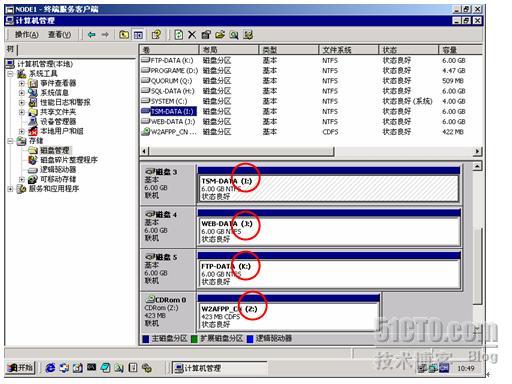Select the QUORUM (Q:) volume row
Viewport: 512px width, 384px height.
click(311, 81)
